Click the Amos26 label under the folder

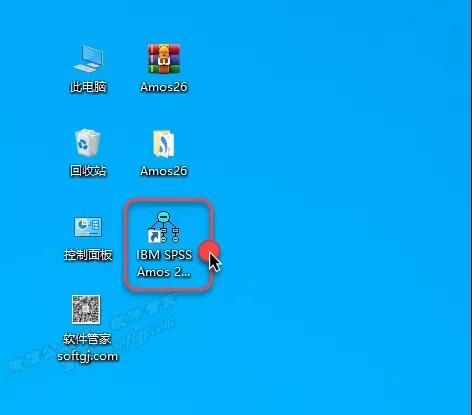click(x=164, y=171)
